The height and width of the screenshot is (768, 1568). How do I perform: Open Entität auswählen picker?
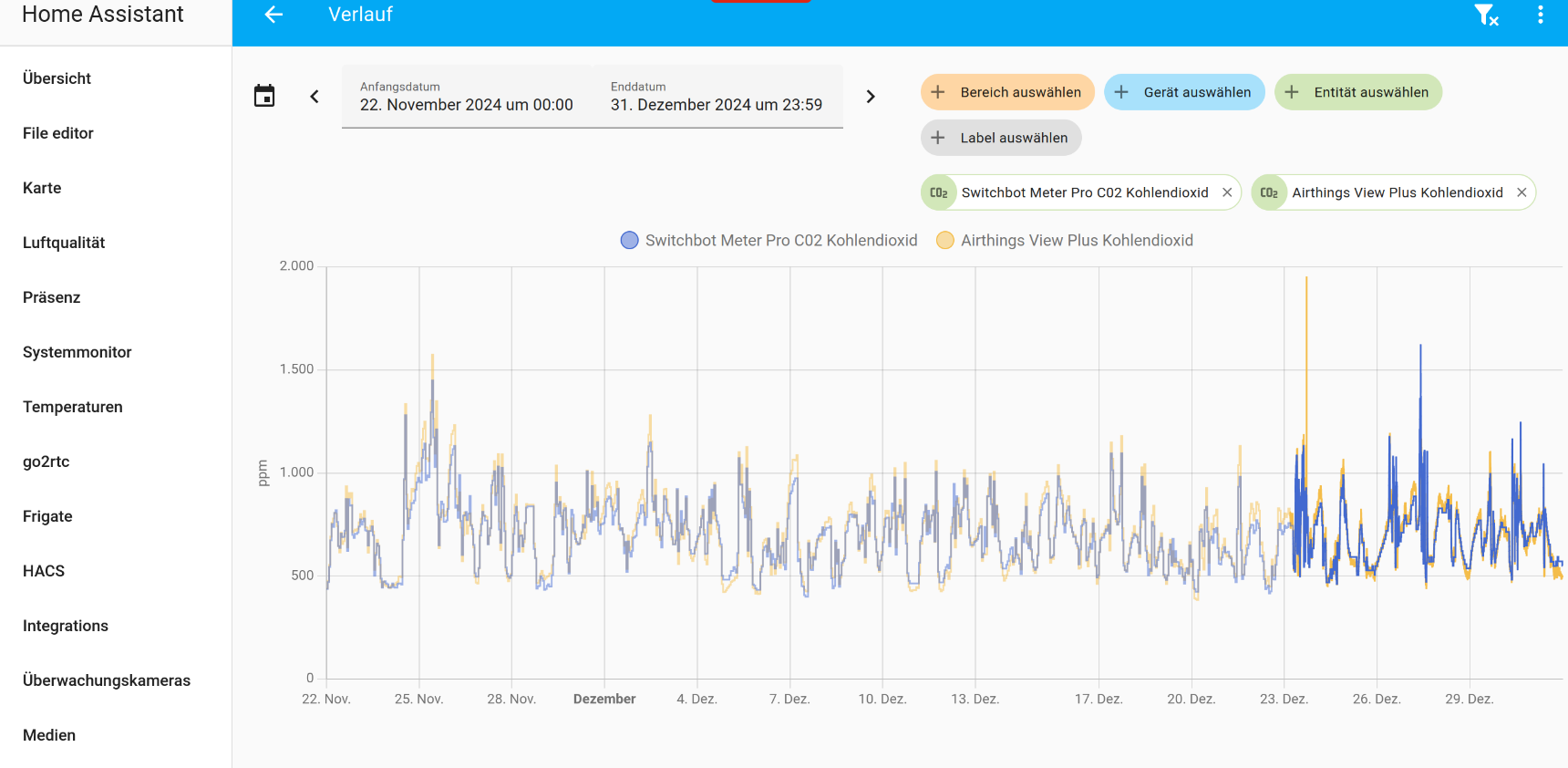coord(1358,92)
